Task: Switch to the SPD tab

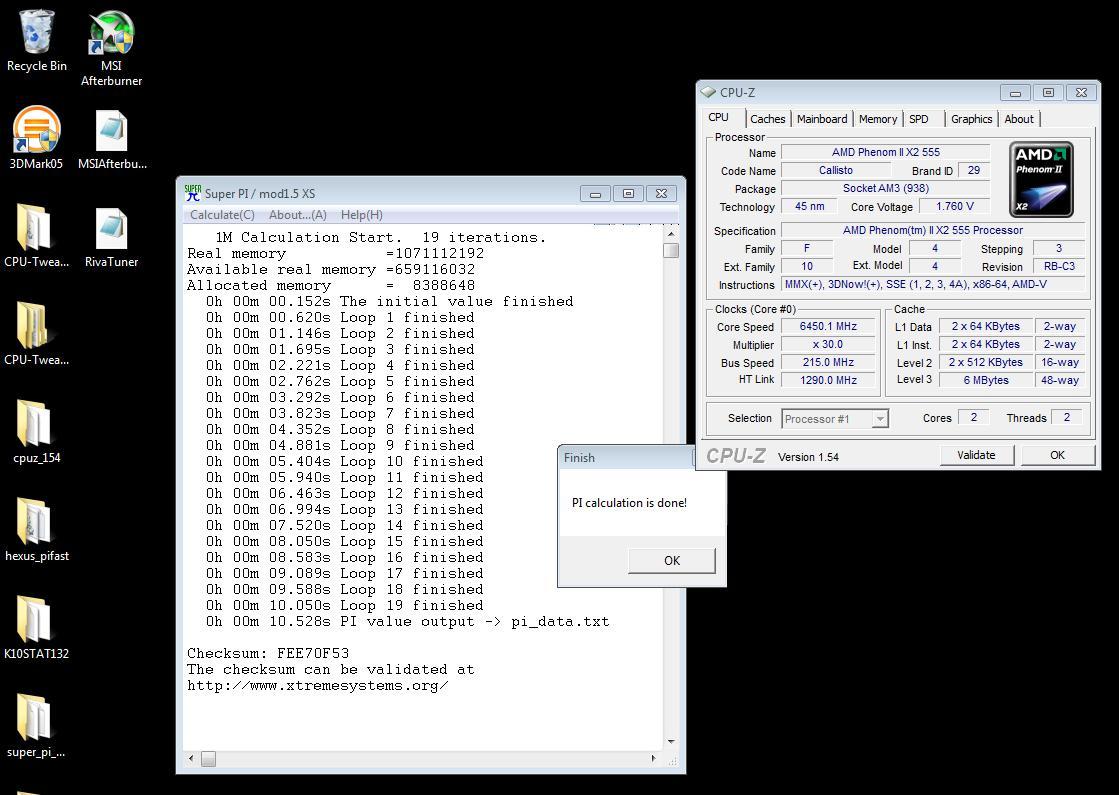Action: 919,119
